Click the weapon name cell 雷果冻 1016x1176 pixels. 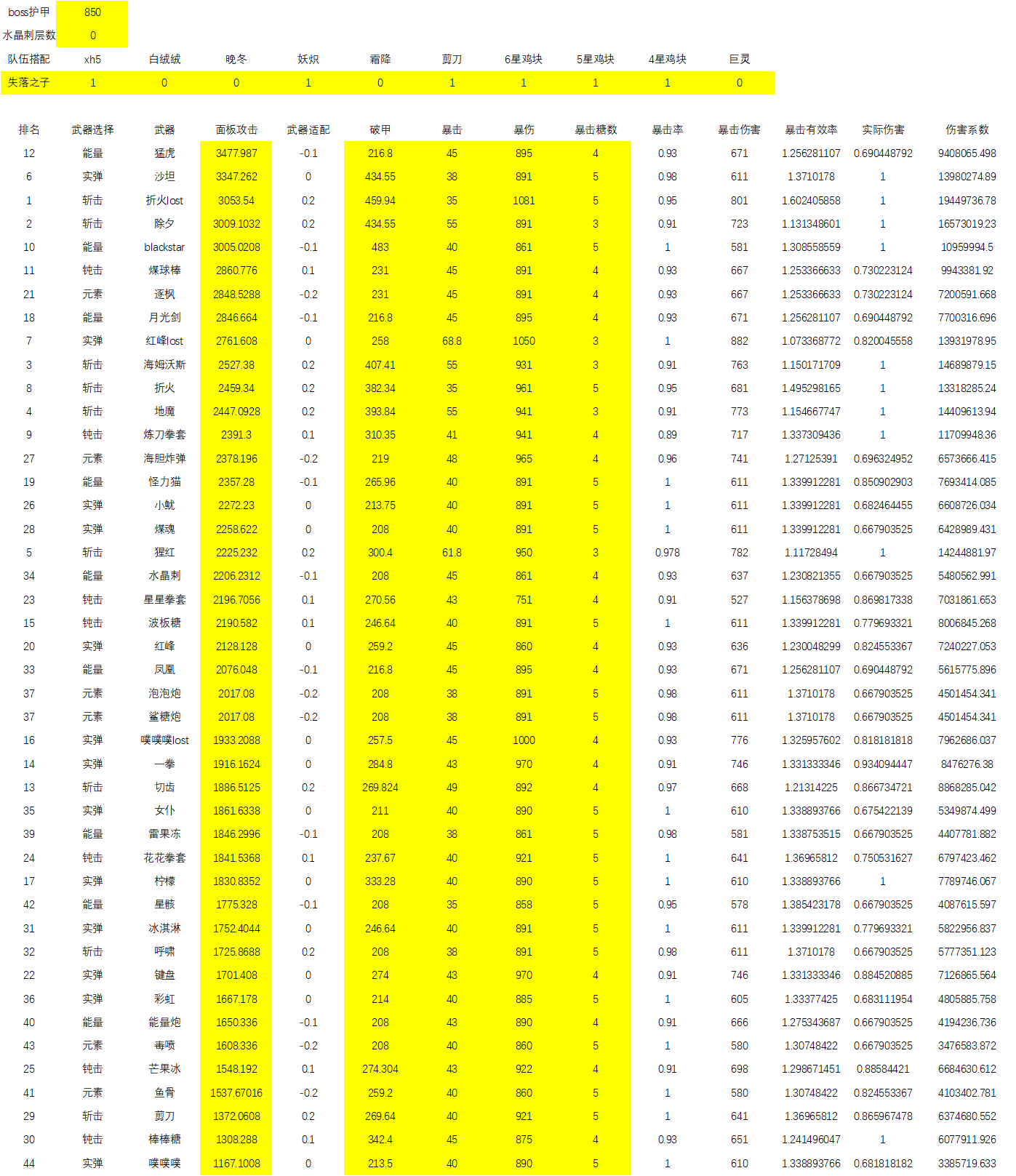tap(164, 834)
